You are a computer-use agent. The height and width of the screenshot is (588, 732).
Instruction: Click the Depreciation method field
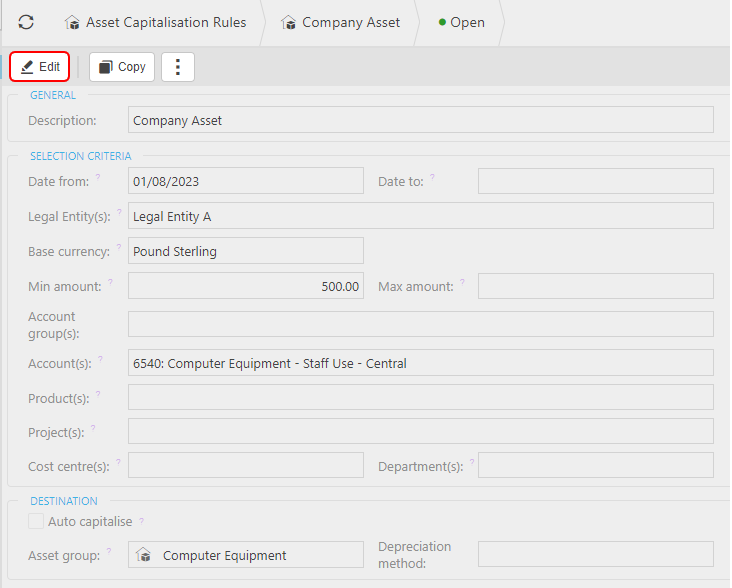click(596, 554)
